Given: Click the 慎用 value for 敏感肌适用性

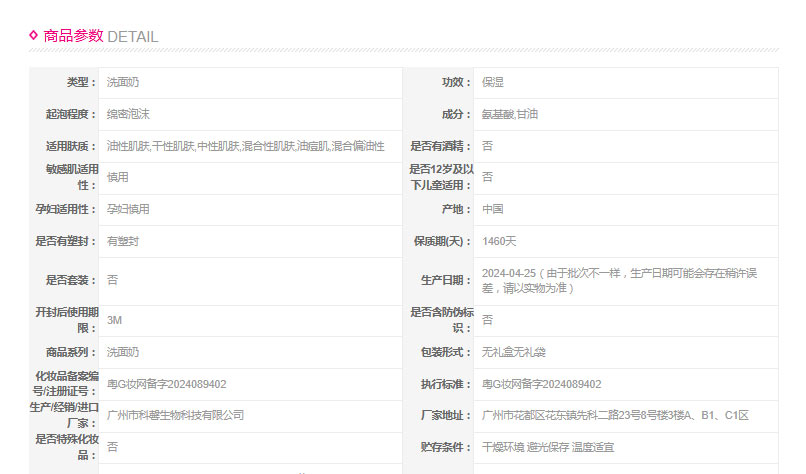Looking at the screenshot, I should (117, 177).
